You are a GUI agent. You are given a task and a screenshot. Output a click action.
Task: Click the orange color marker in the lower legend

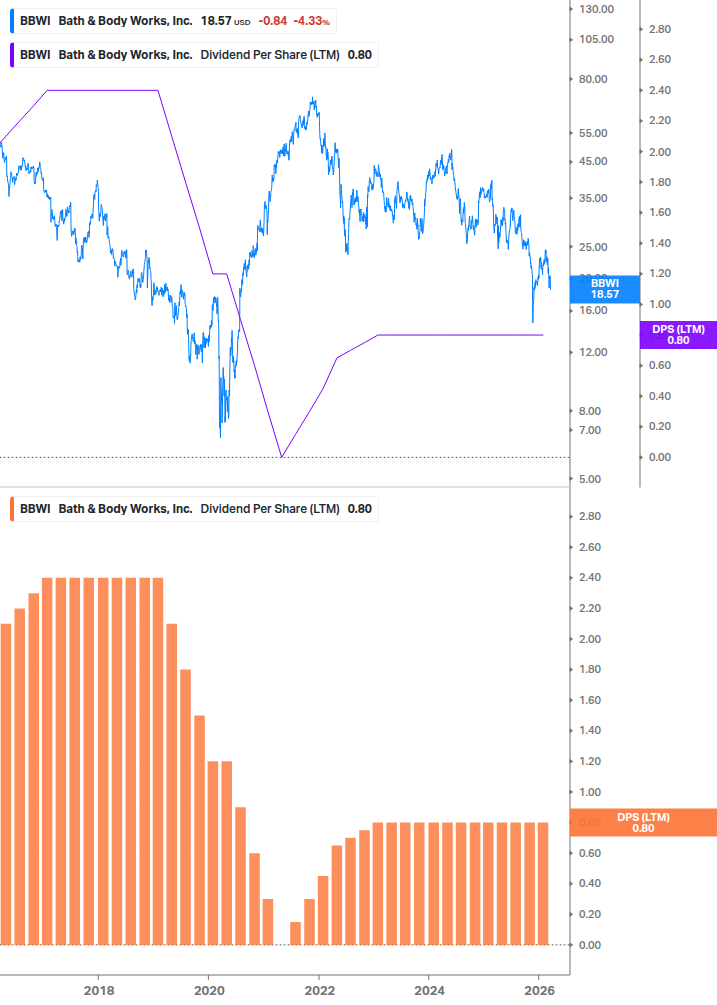tap(11, 508)
